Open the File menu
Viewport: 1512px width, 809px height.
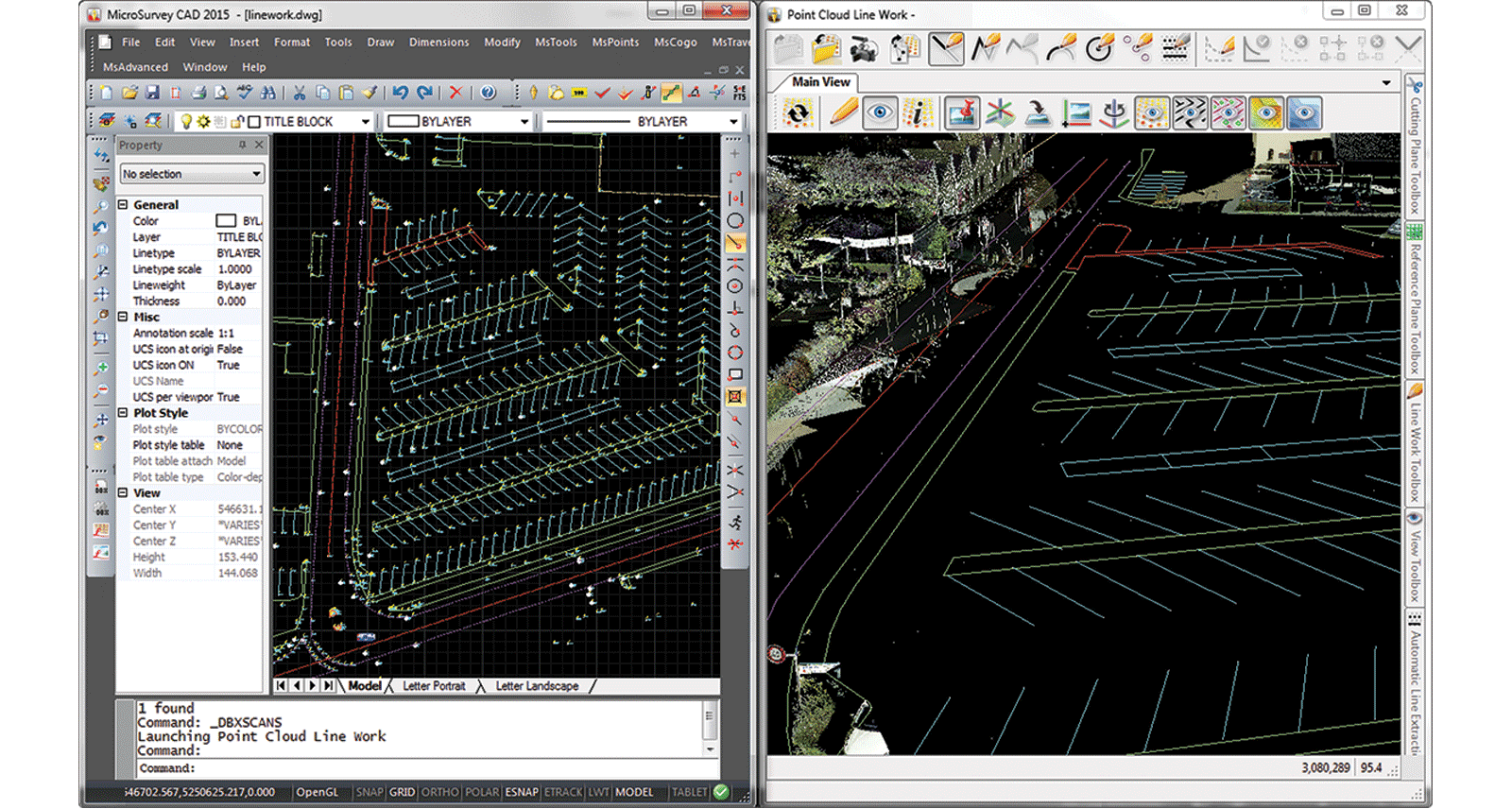(131, 43)
